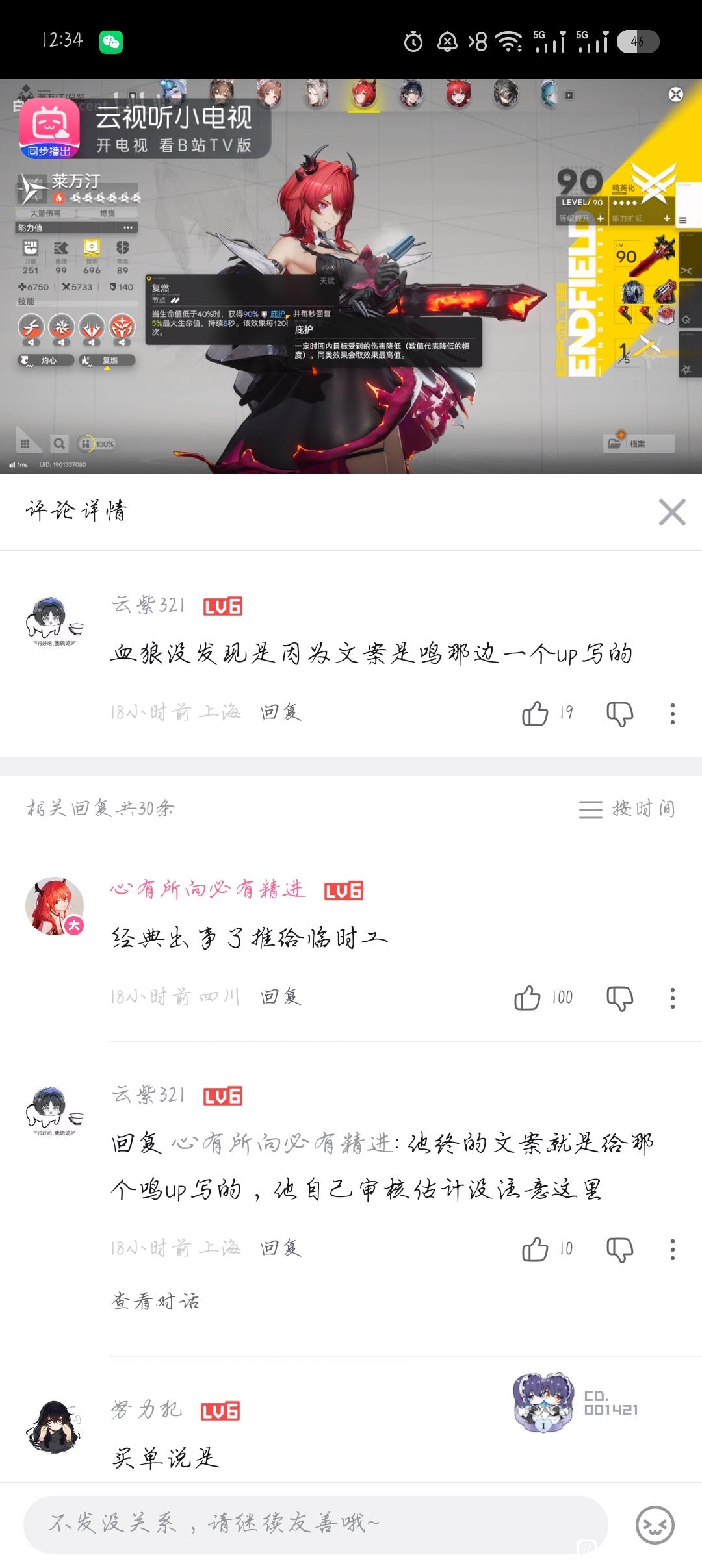The width and height of the screenshot is (702, 1568).
Task: Like the top comment by 云紫321
Action: tap(535, 713)
